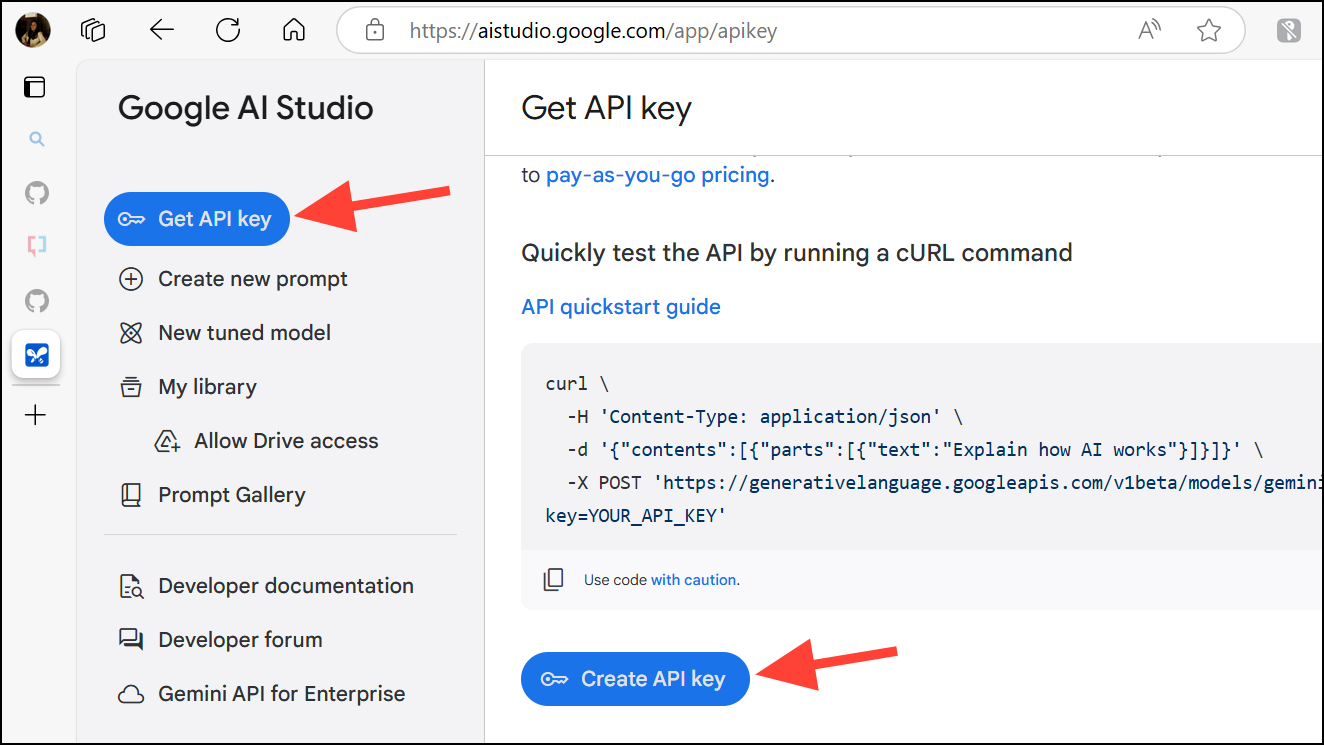Select Get API key in sidebar

tap(197, 219)
